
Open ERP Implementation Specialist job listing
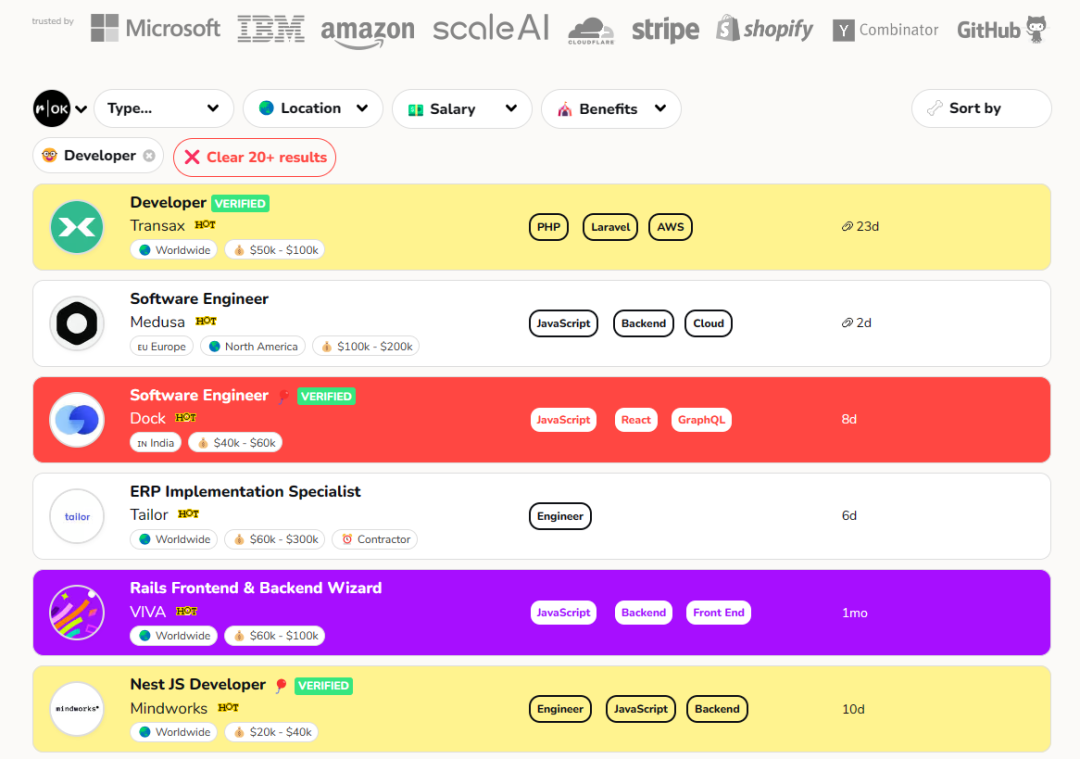coord(245,492)
